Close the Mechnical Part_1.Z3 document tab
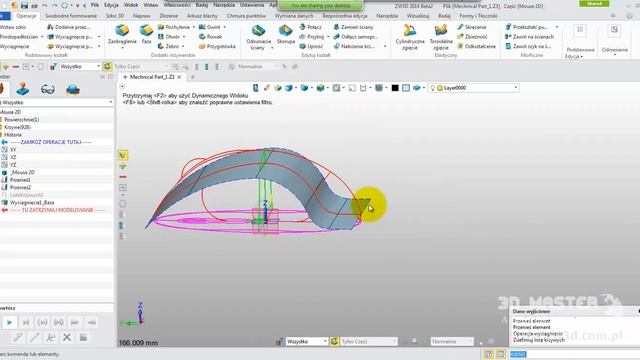This screenshot has height=360, width=640. click(179, 77)
